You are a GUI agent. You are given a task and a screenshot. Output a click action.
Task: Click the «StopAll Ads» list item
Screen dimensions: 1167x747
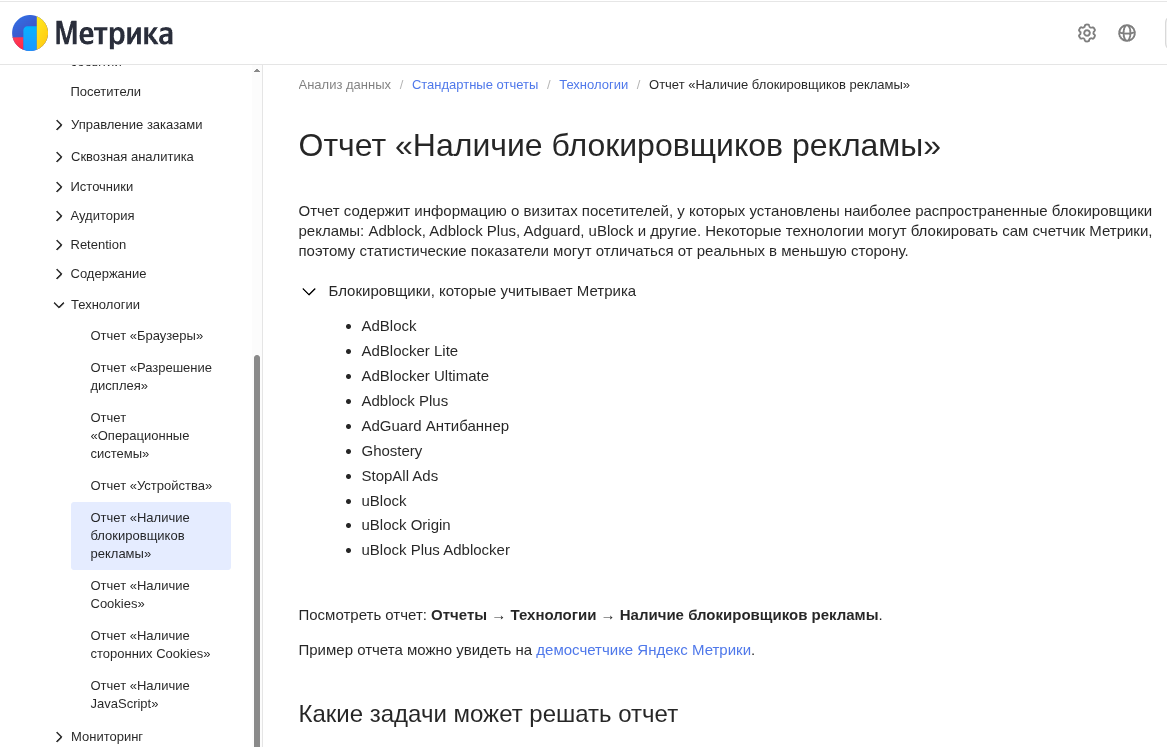pyautogui.click(x=400, y=476)
